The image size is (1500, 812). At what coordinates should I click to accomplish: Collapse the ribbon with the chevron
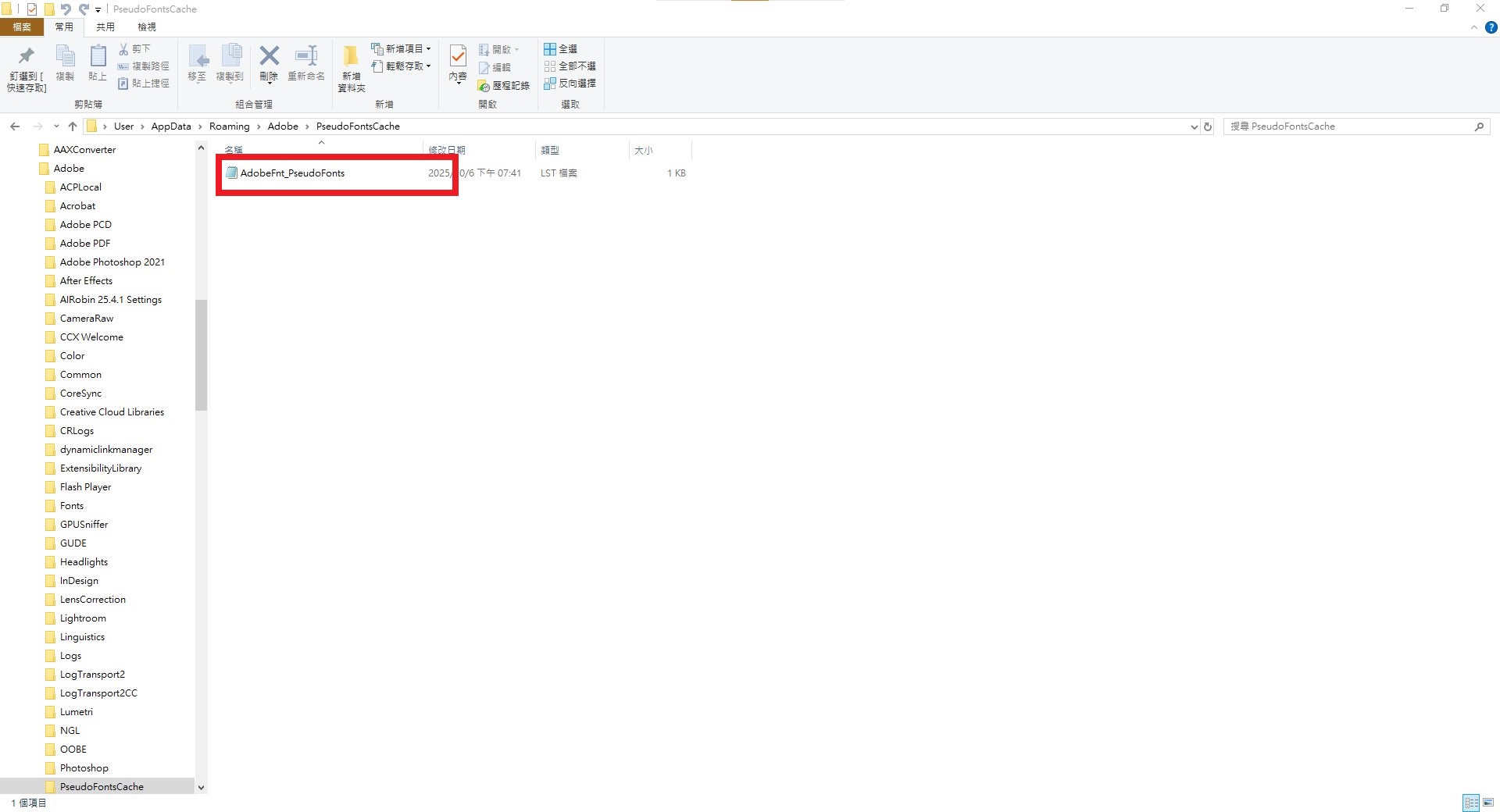pyautogui.click(x=1474, y=27)
